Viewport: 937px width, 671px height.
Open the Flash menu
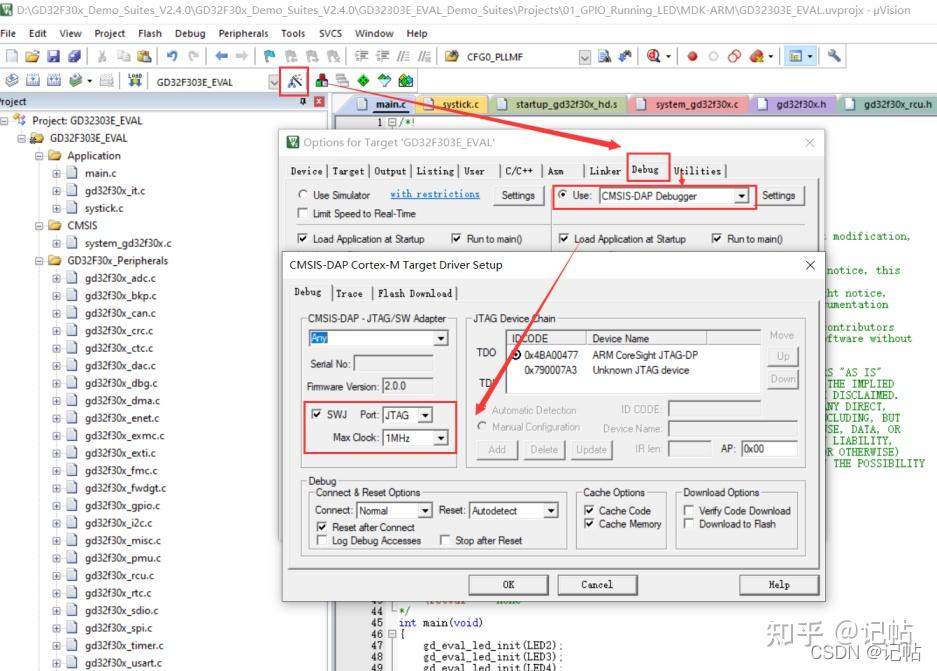pos(149,33)
